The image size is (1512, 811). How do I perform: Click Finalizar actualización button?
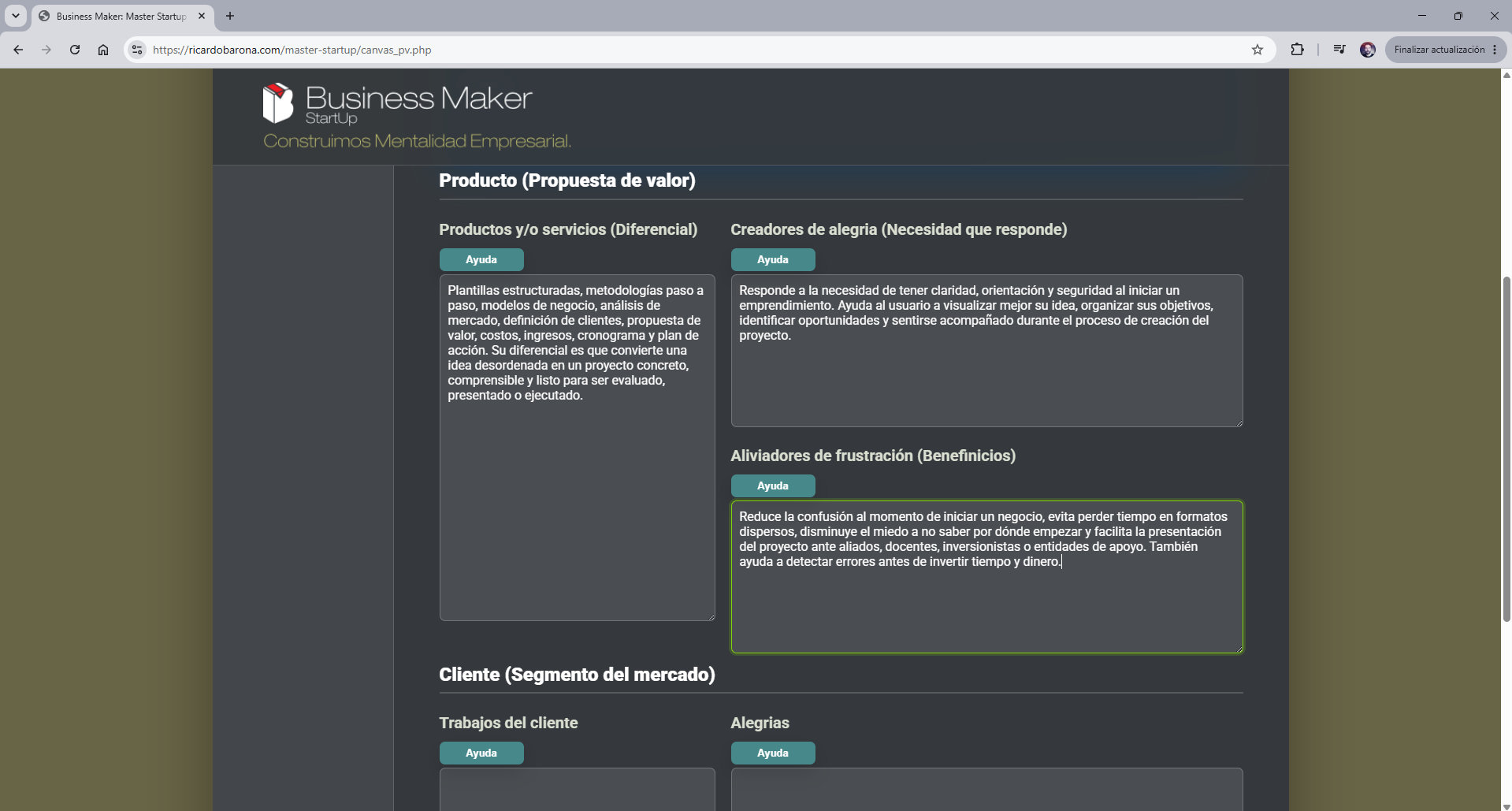click(x=1445, y=50)
